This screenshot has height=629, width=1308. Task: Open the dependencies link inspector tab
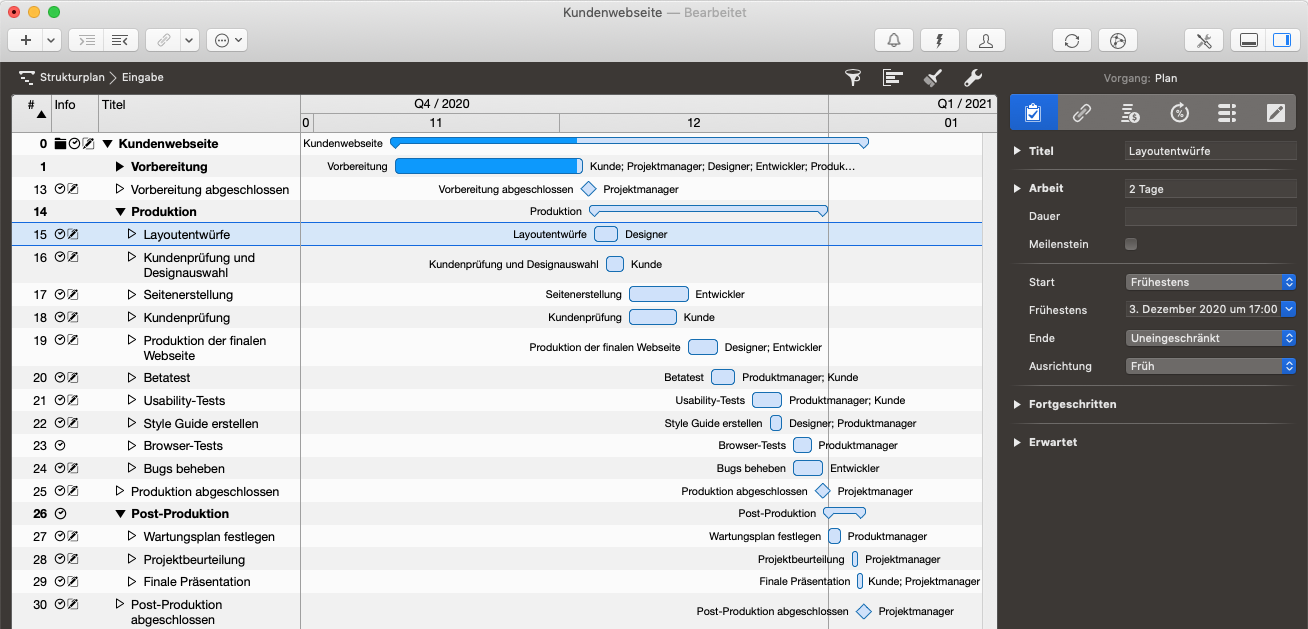[1081, 113]
